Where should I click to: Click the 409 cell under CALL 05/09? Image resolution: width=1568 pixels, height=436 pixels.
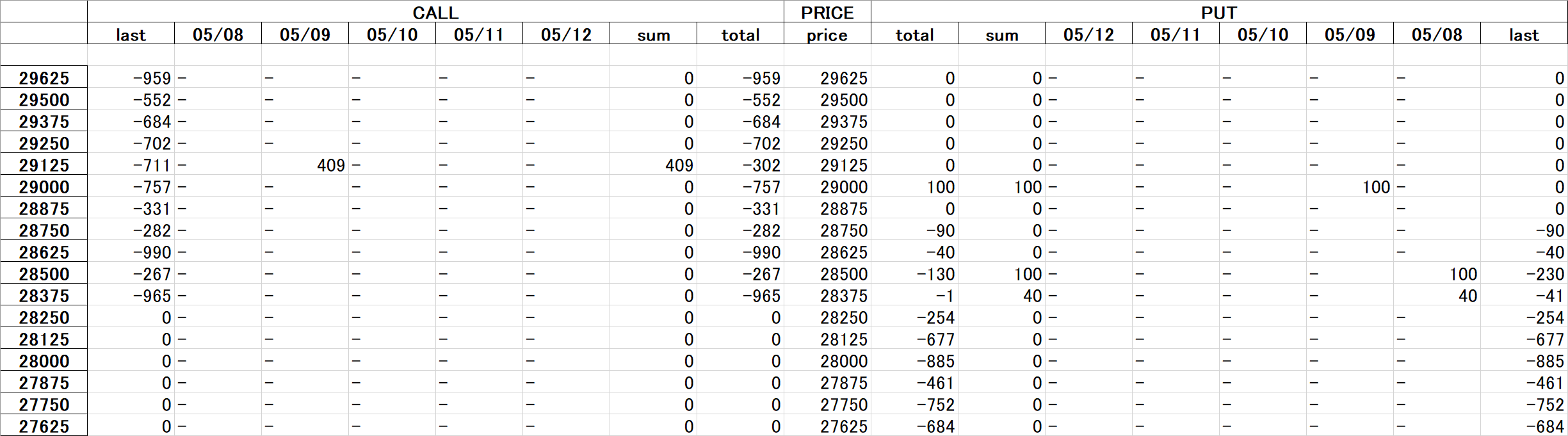coord(305,165)
